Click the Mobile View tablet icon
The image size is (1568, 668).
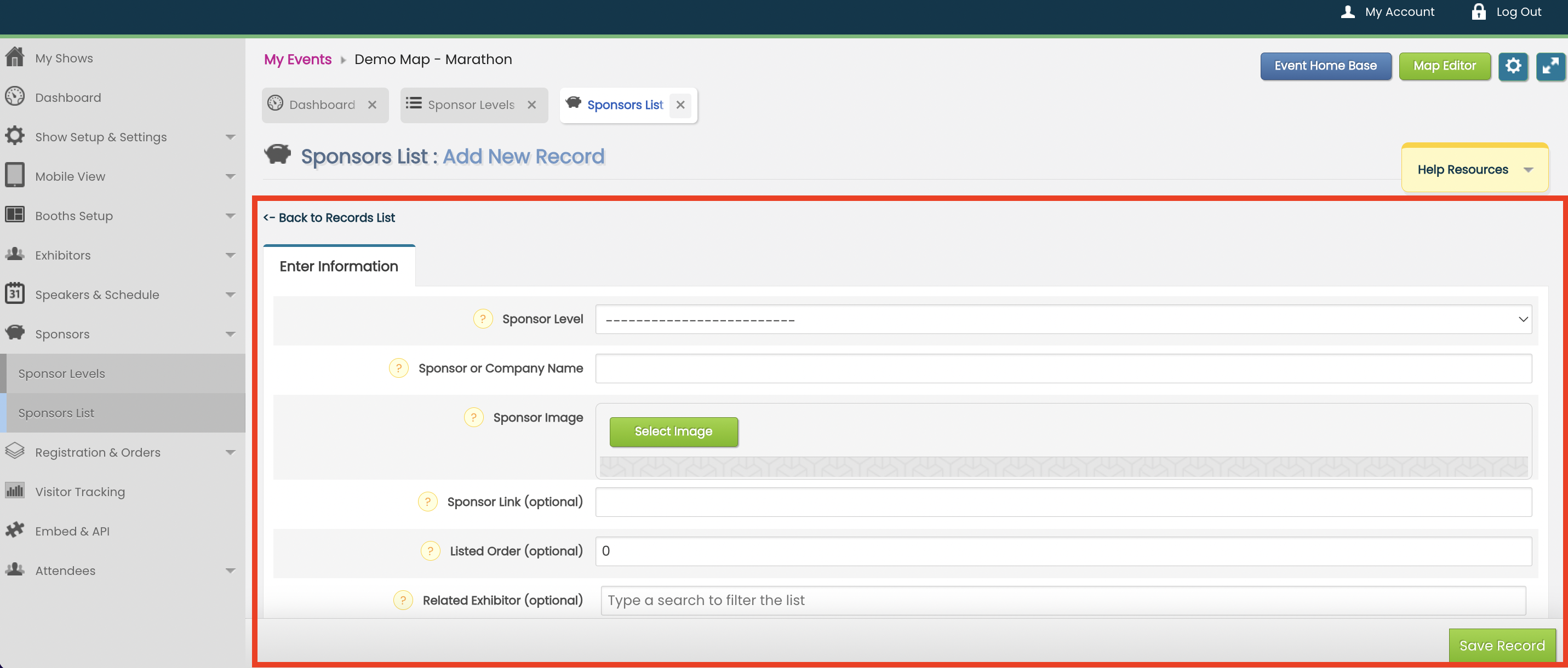click(15, 175)
